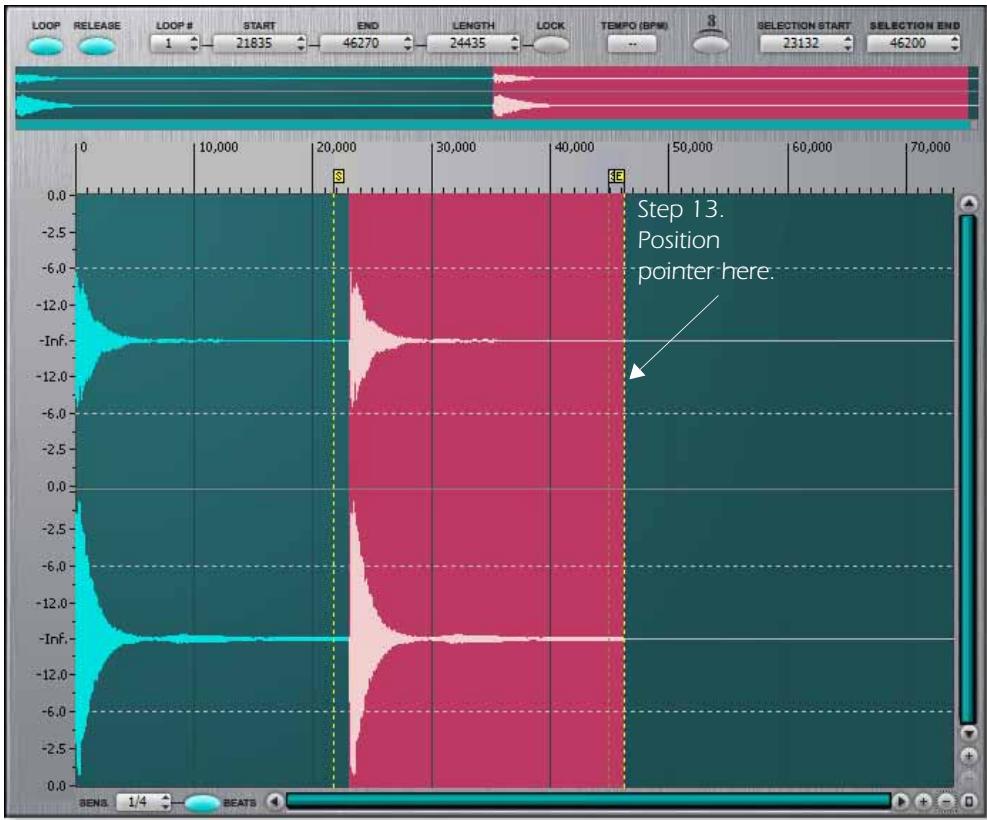Click the up arrow atop the vertical scrollbar
Screen dimensions: 987x820
tap(968, 205)
